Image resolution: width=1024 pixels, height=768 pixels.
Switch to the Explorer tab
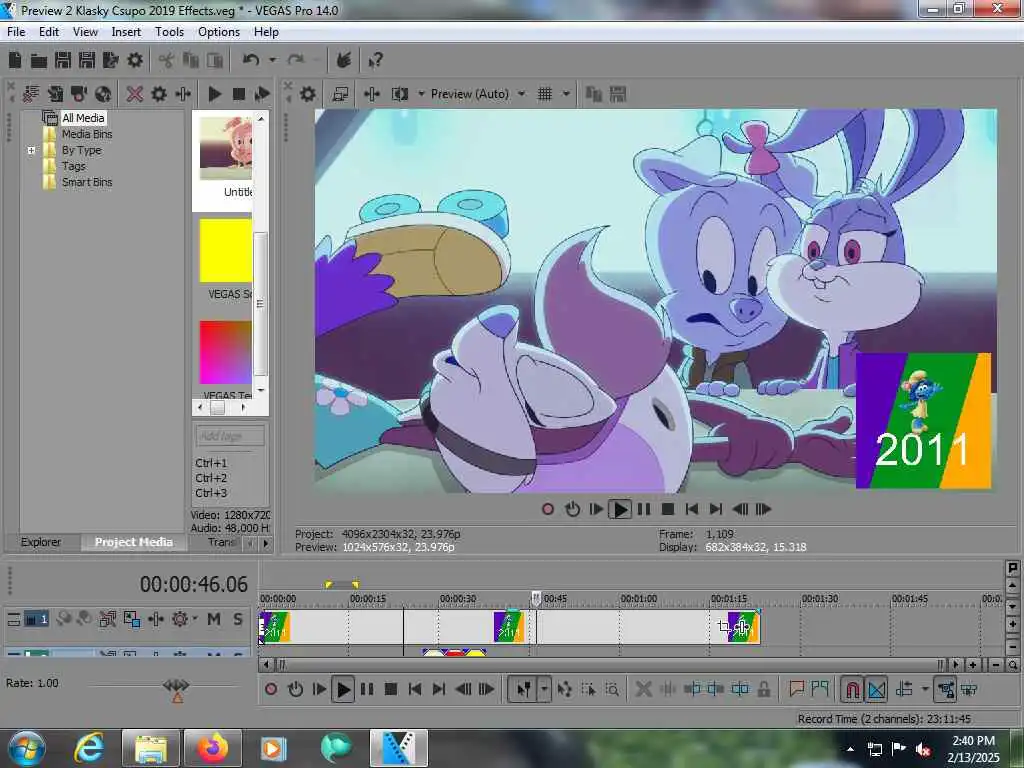pyautogui.click(x=40, y=542)
